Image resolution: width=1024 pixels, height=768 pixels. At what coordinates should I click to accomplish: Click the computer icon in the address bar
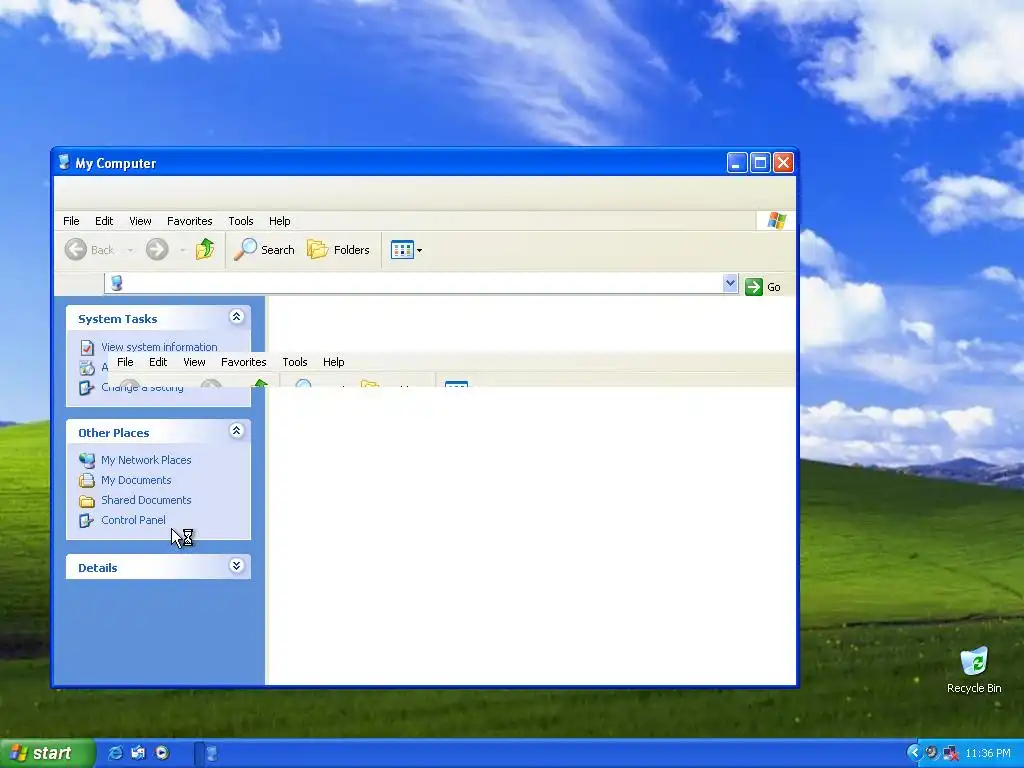(x=117, y=283)
